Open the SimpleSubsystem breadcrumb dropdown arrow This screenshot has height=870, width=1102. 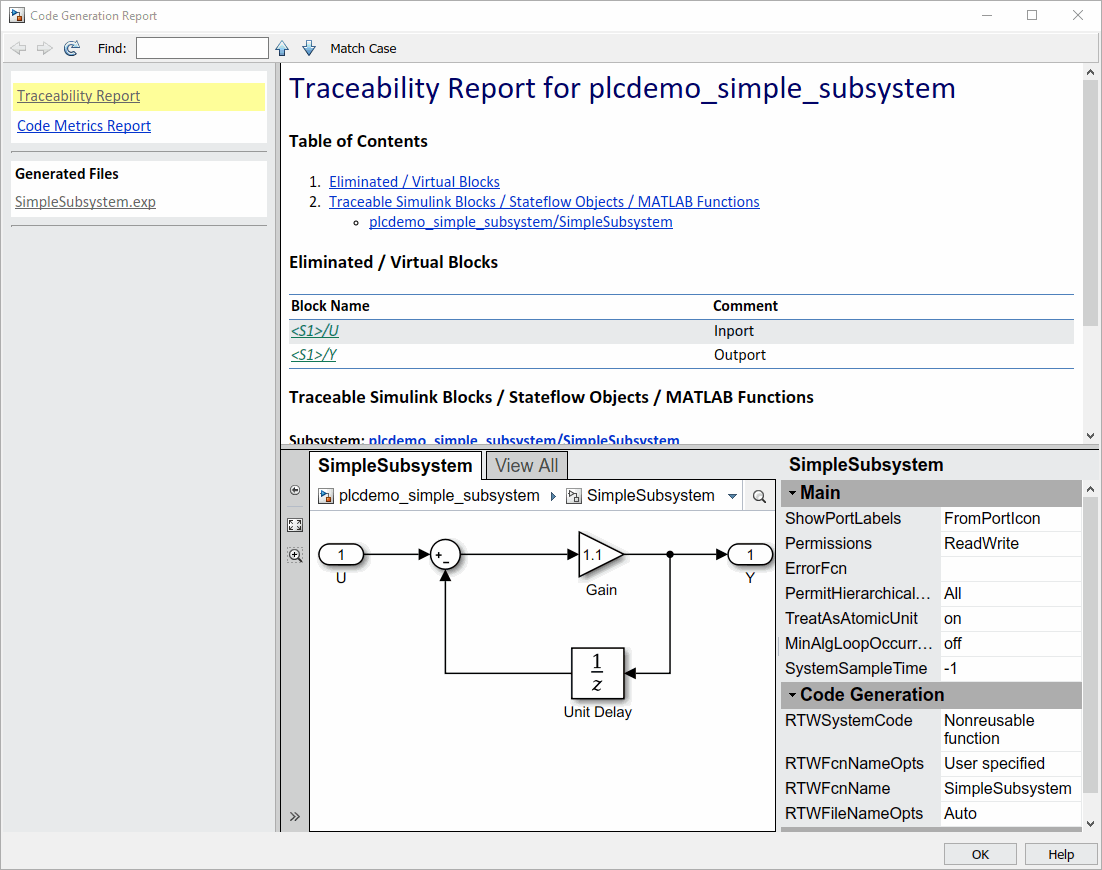733,496
